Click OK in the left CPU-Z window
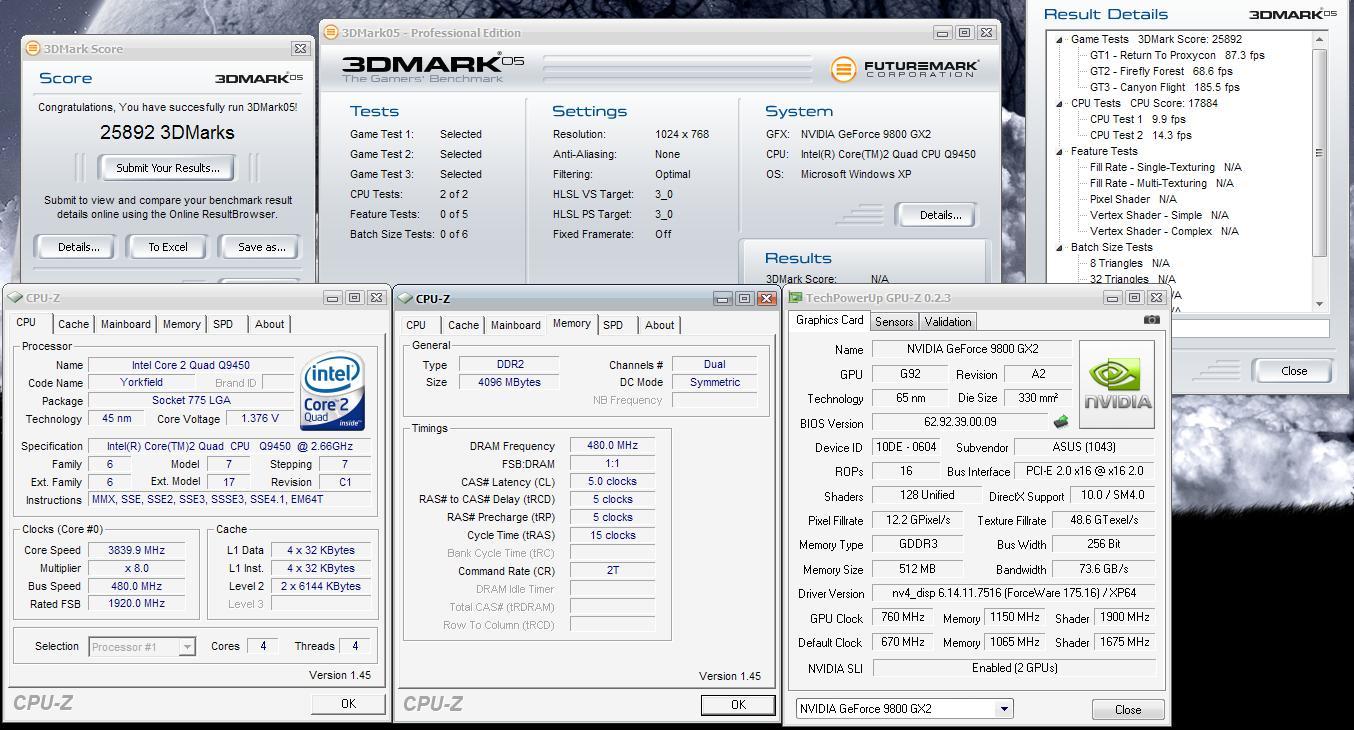Image resolution: width=1354 pixels, height=730 pixels. (348, 704)
